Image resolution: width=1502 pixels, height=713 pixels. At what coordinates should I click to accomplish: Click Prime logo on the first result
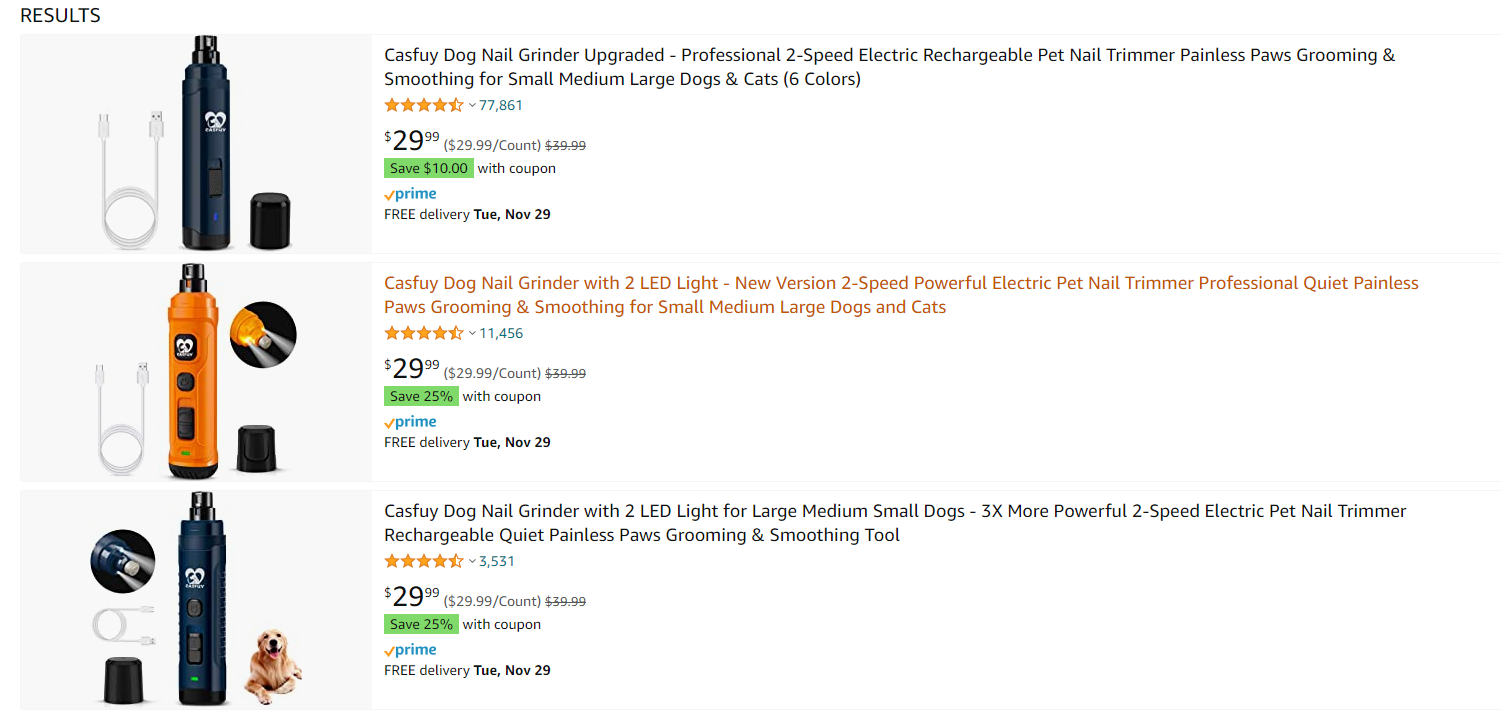click(411, 194)
